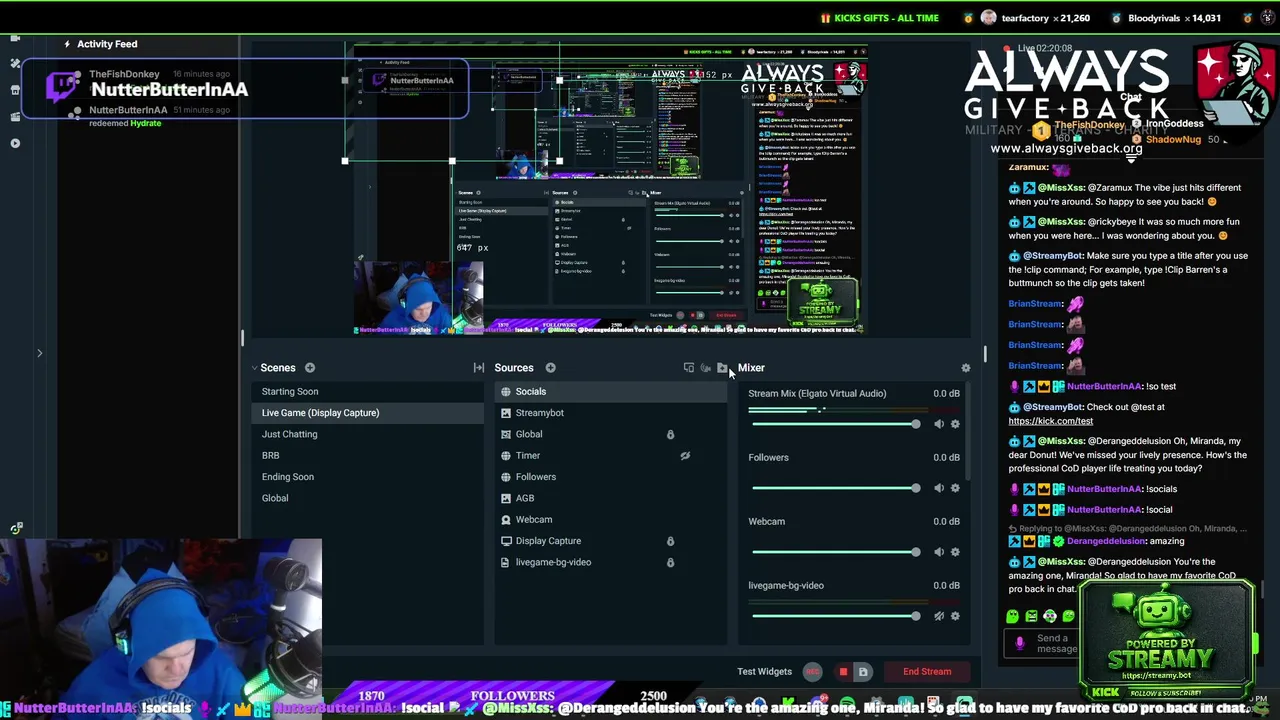Mute the Webcam audio source
Image resolution: width=1280 pixels, height=720 pixels.
coord(938,552)
